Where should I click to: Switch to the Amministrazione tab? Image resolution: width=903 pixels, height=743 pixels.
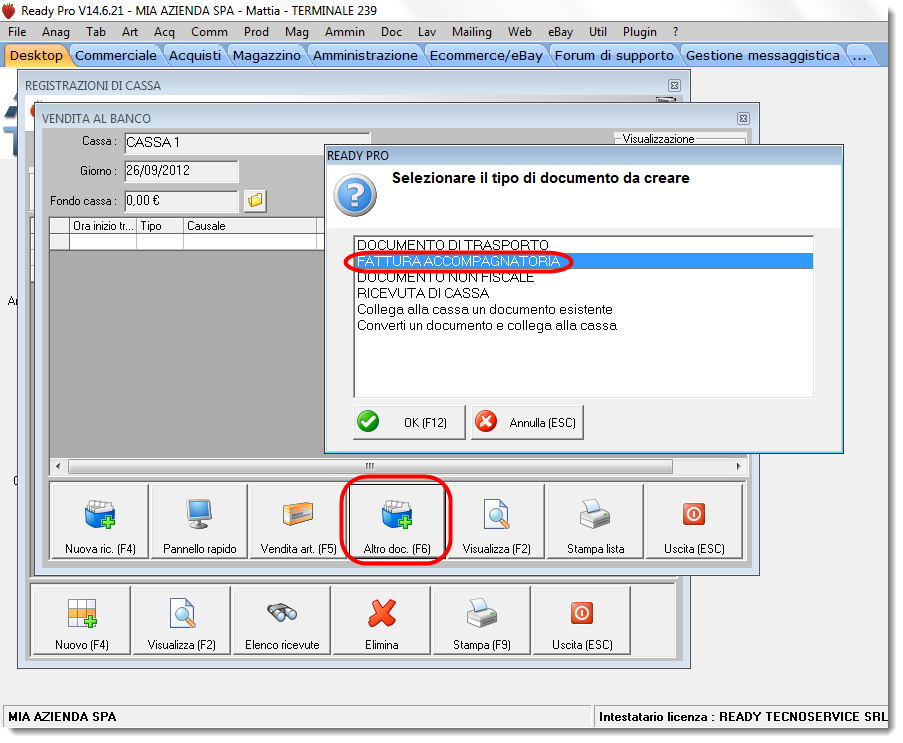click(365, 55)
